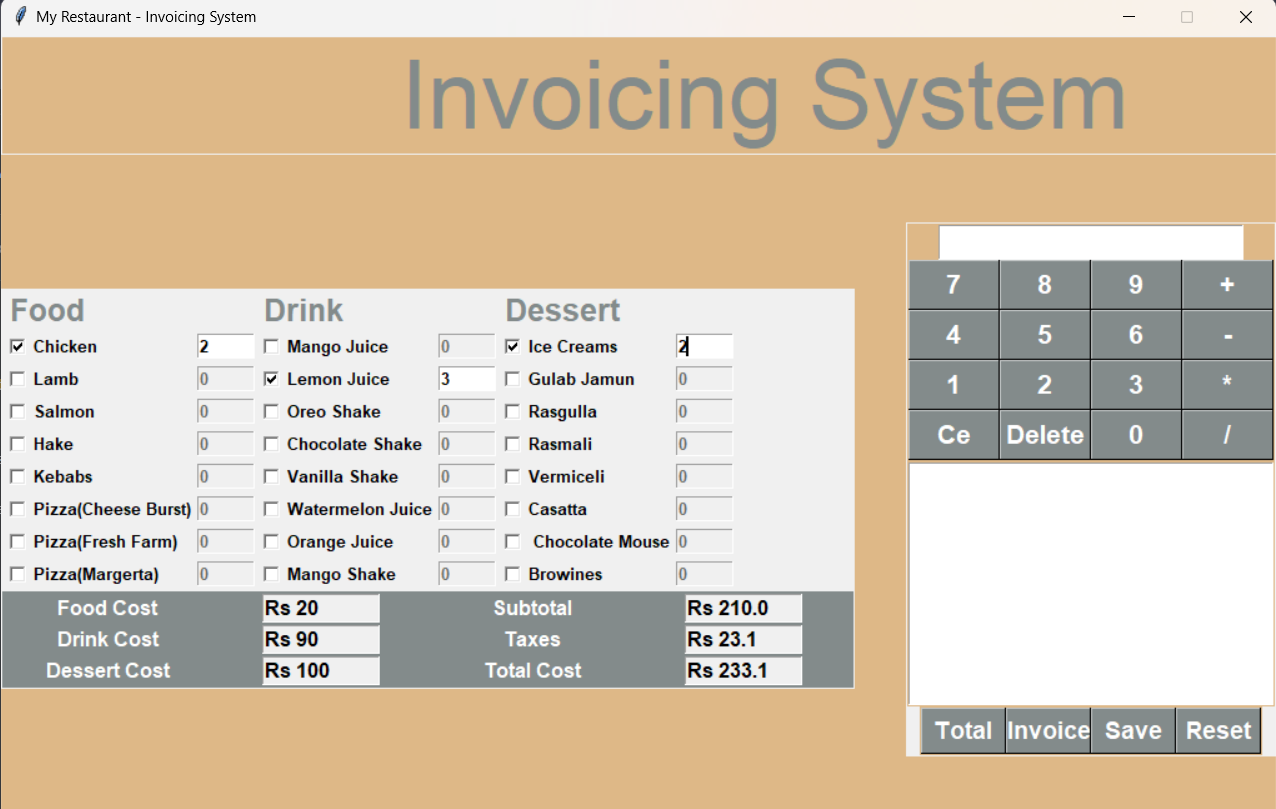Check the Browines box
This screenshot has width=1276, height=809.
coord(513,574)
